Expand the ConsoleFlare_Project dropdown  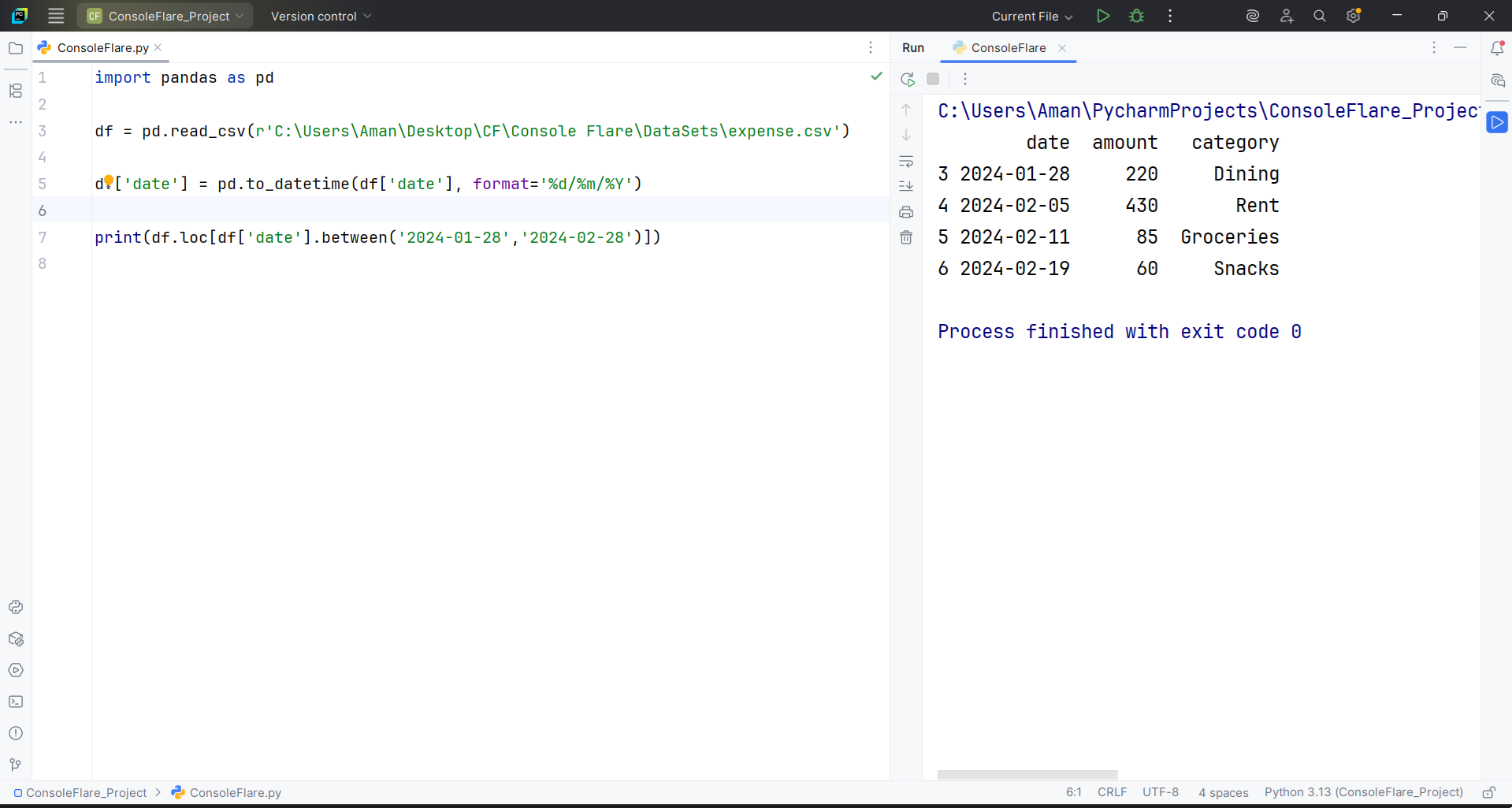[x=166, y=16]
